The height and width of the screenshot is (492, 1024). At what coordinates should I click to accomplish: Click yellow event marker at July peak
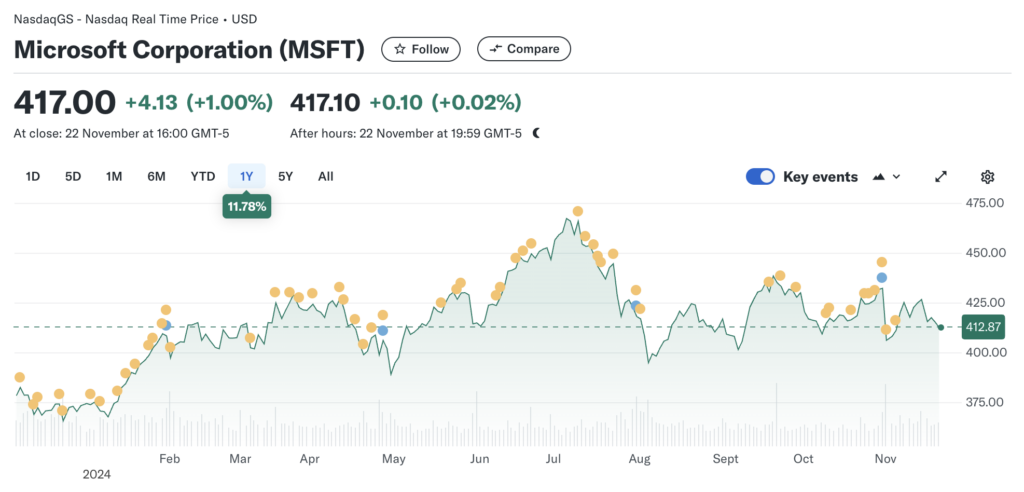click(x=577, y=211)
